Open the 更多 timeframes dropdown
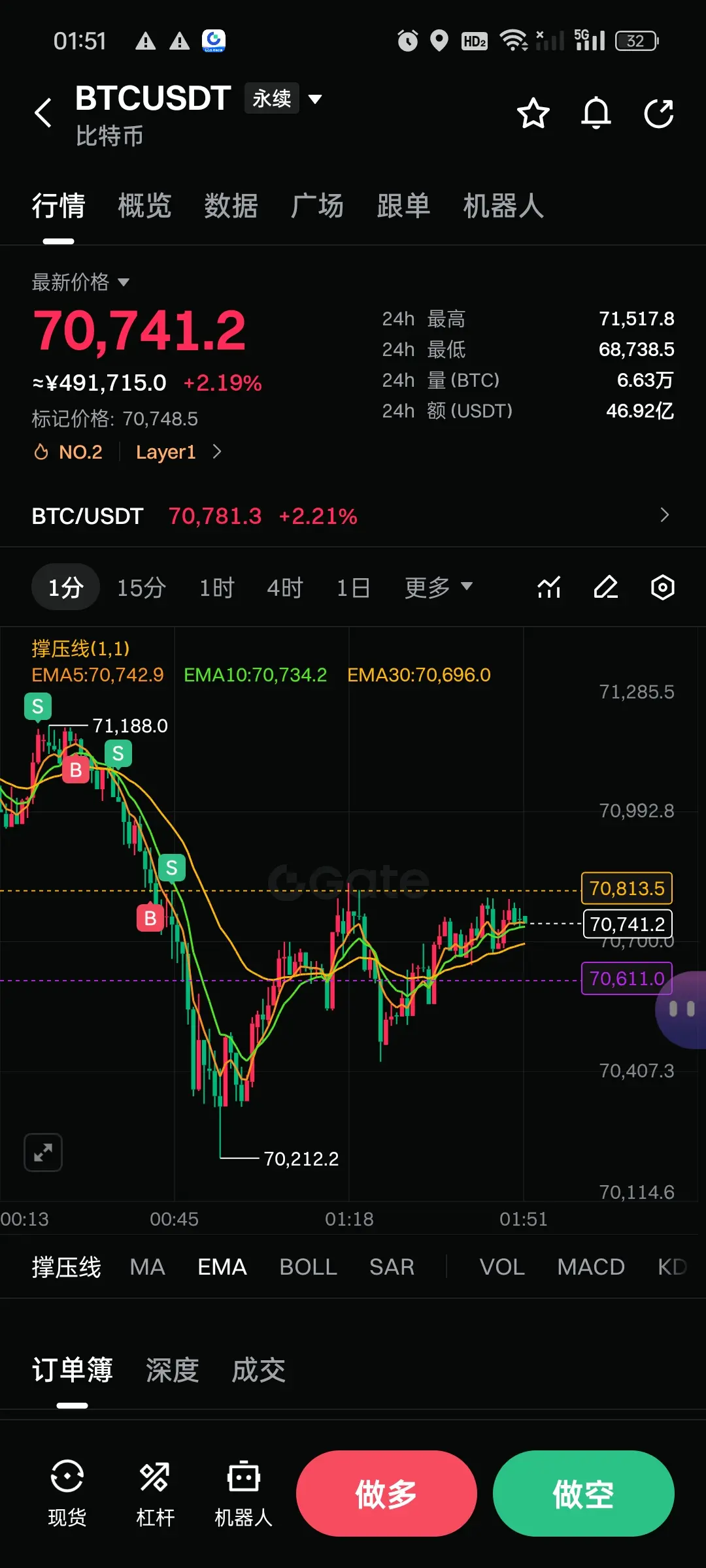The height and width of the screenshot is (1568, 706). click(x=438, y=587)
